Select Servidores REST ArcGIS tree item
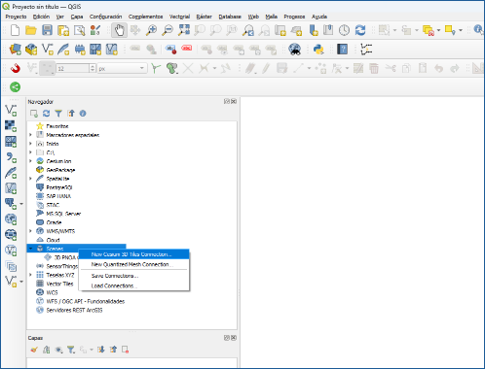Screen dimensions: 485x369 point(74,310)
